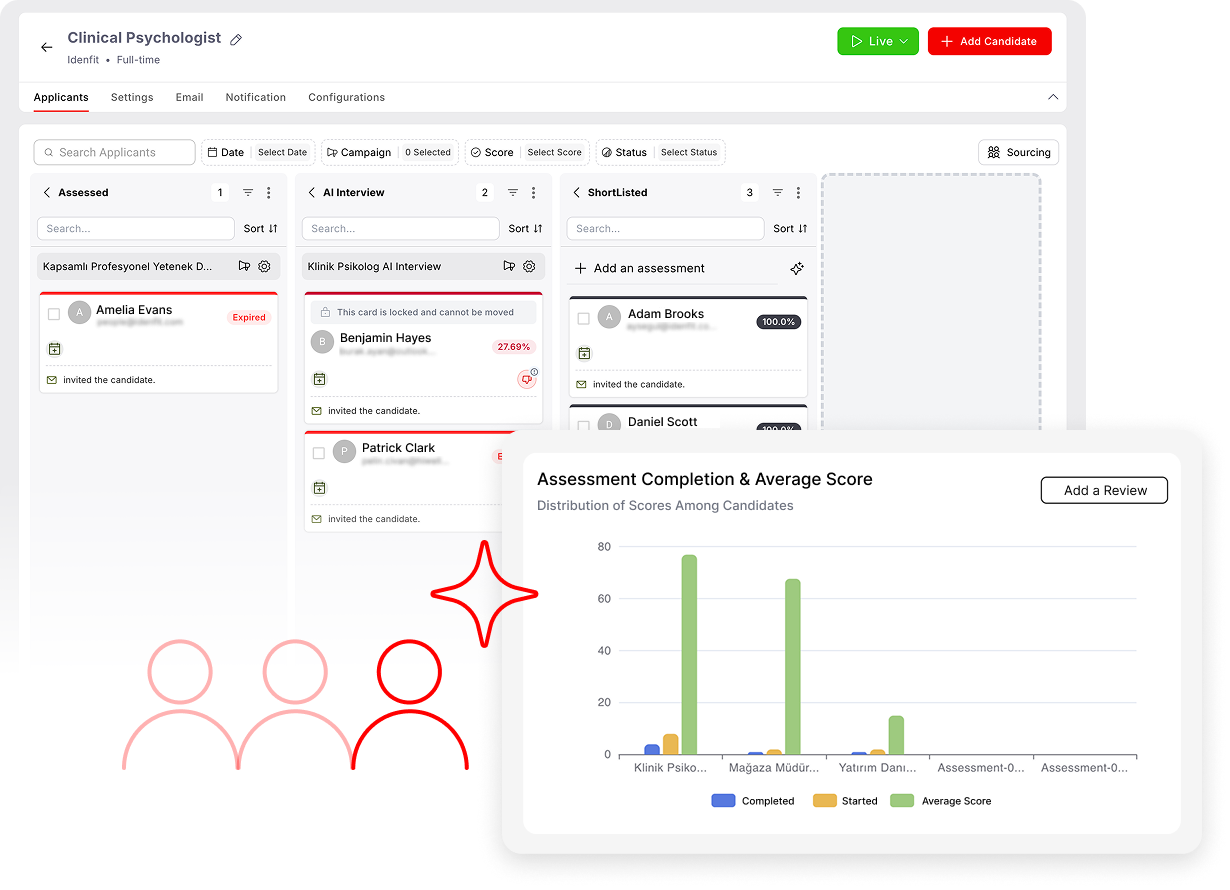Open the Notification tab

click(x=255, y=97)
